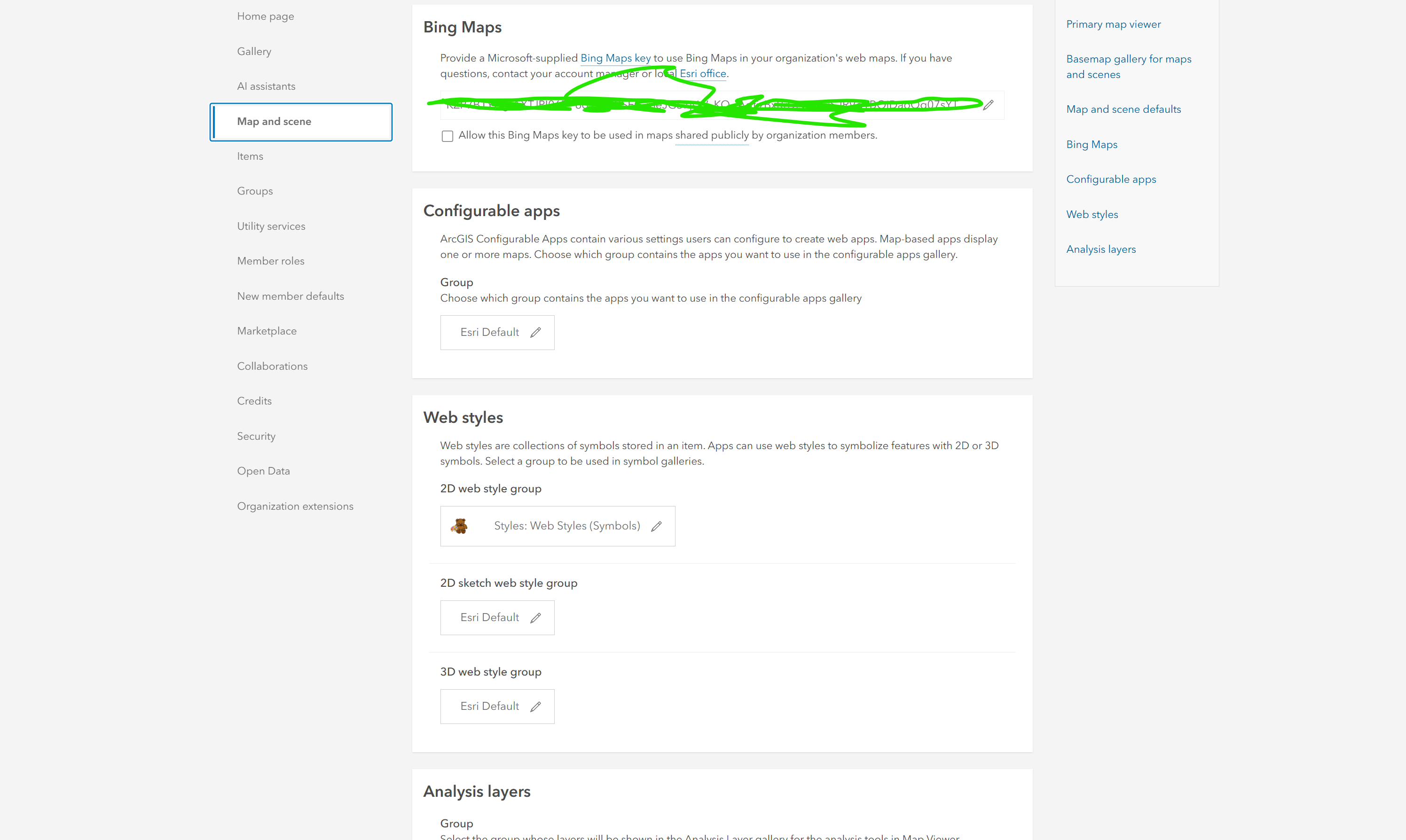Viewport: 1406px width, 840px height.
Task: Navigate to Basemap gallery for maps and scenes
Action: 1128,66
